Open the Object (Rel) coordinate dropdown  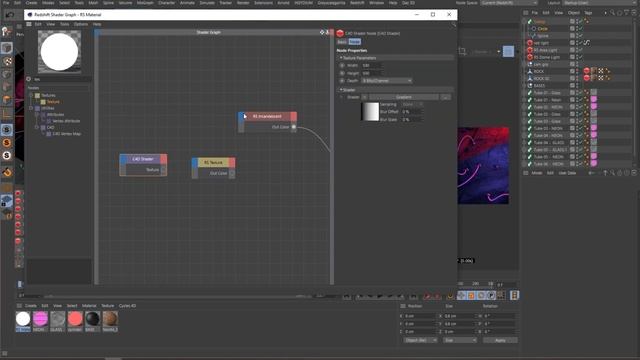[x=420, y=340]
